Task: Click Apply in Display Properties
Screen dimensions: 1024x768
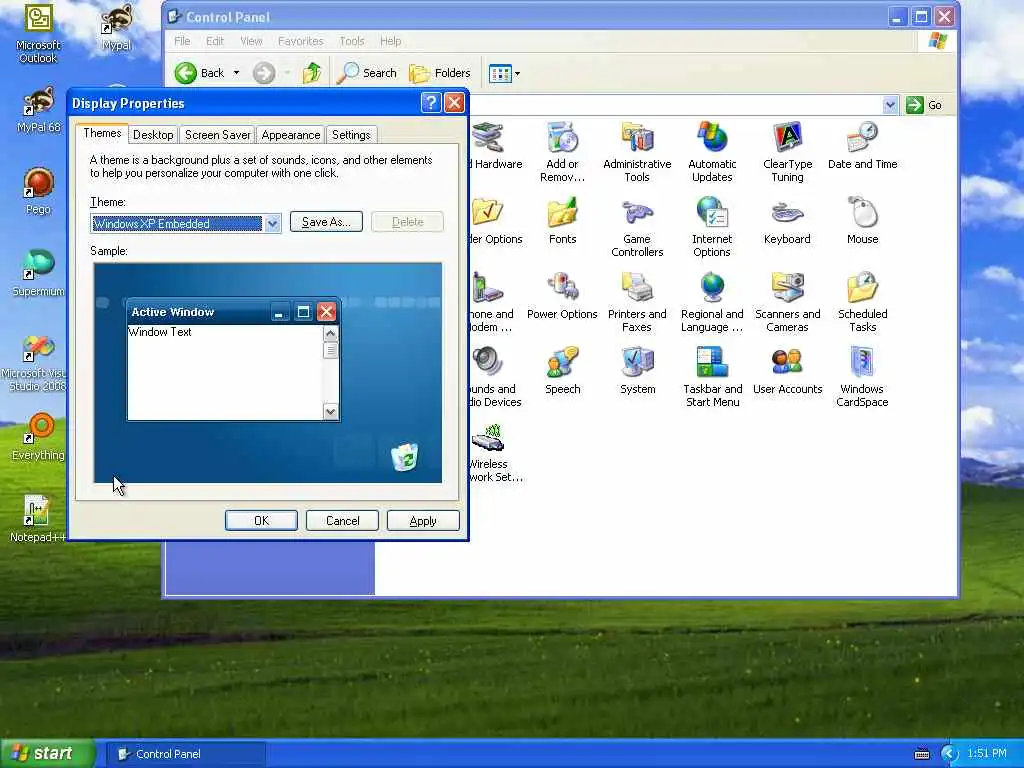Action: [423, 520]
